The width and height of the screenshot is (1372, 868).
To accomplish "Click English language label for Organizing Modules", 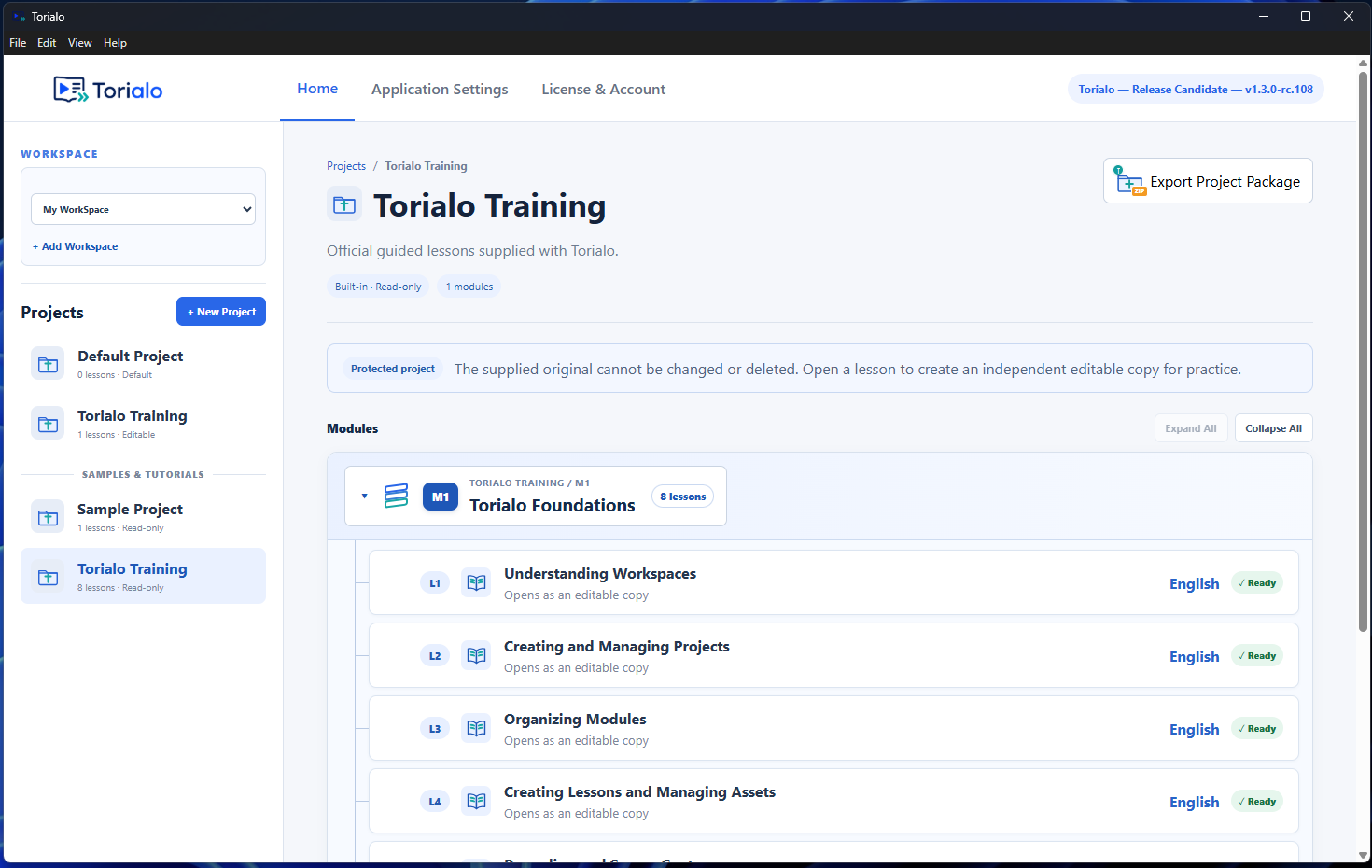I will tap(1195, 729).
